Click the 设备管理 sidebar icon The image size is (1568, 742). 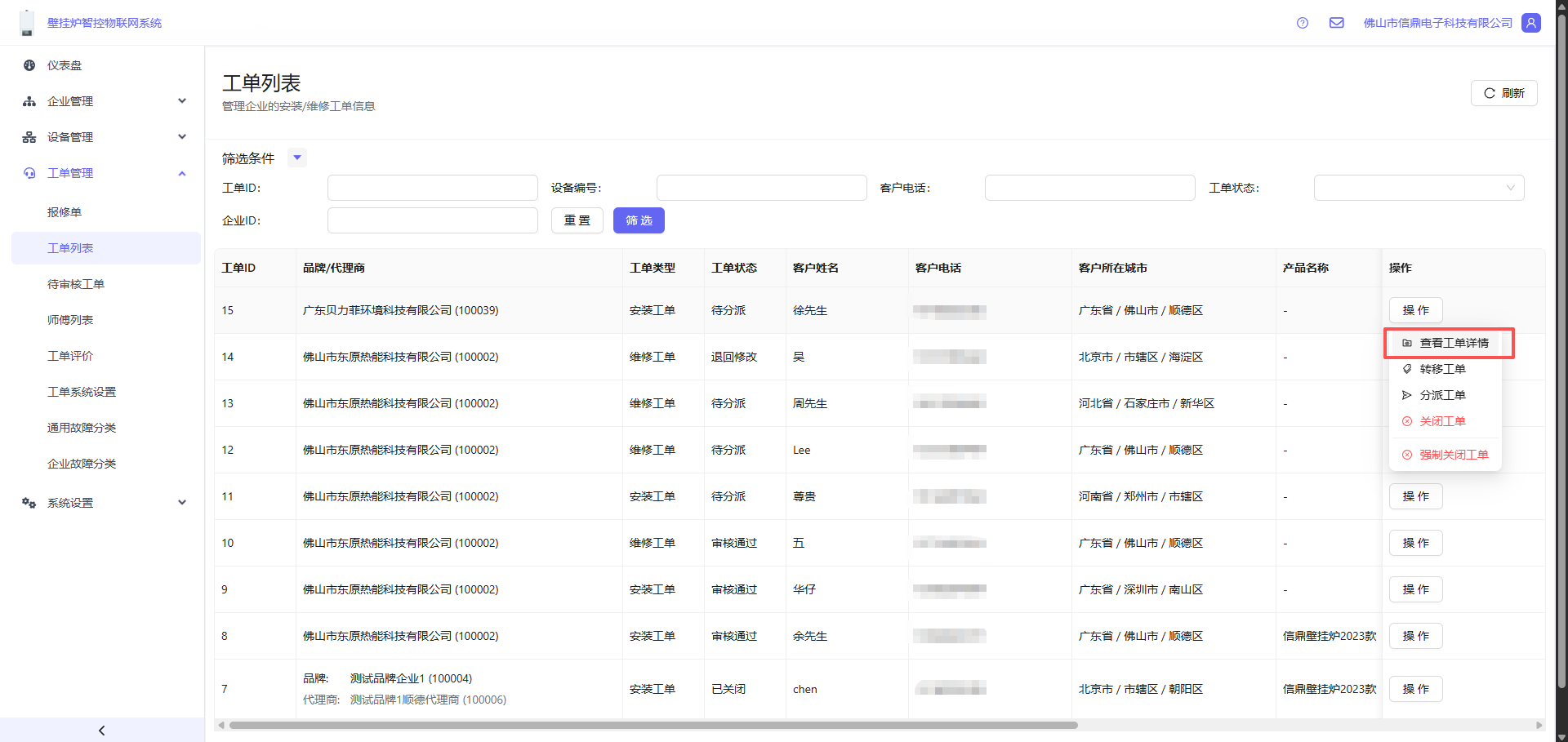pos(29,137)
